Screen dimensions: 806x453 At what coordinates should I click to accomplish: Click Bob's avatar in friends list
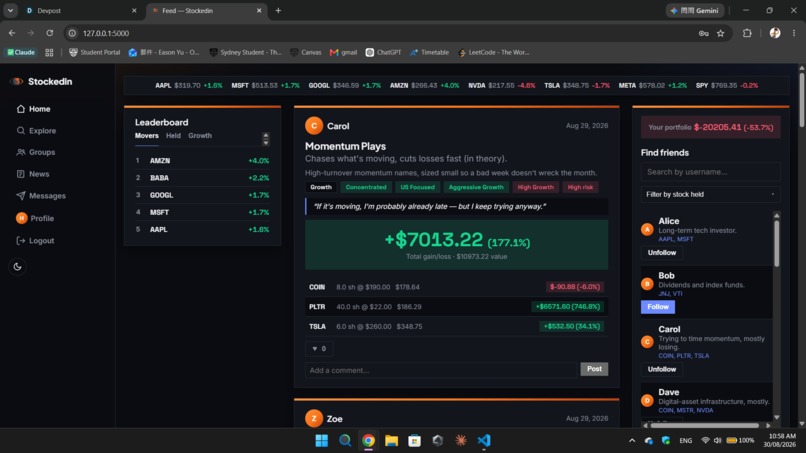click(647, 284)
